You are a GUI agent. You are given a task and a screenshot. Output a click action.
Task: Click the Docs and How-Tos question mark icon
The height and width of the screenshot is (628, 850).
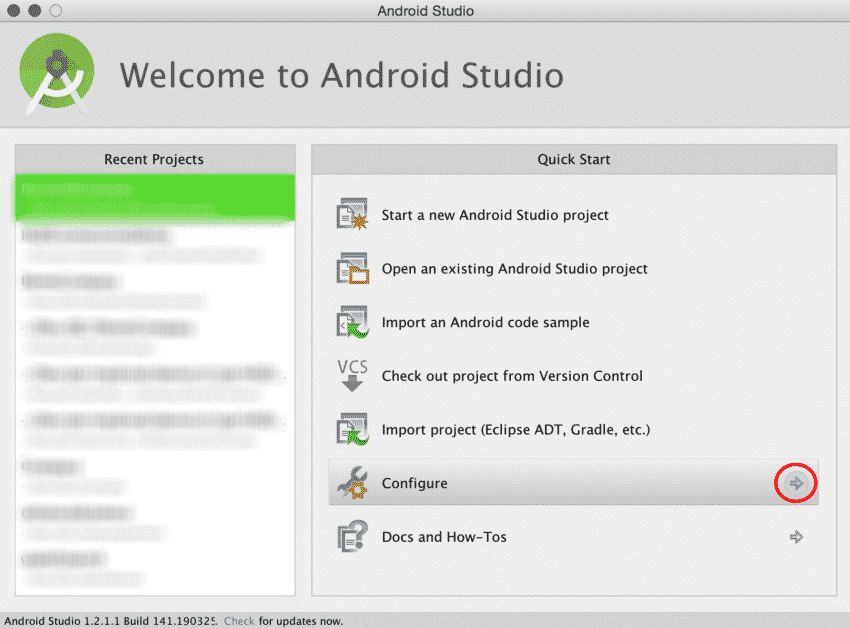tap(352, 536)
